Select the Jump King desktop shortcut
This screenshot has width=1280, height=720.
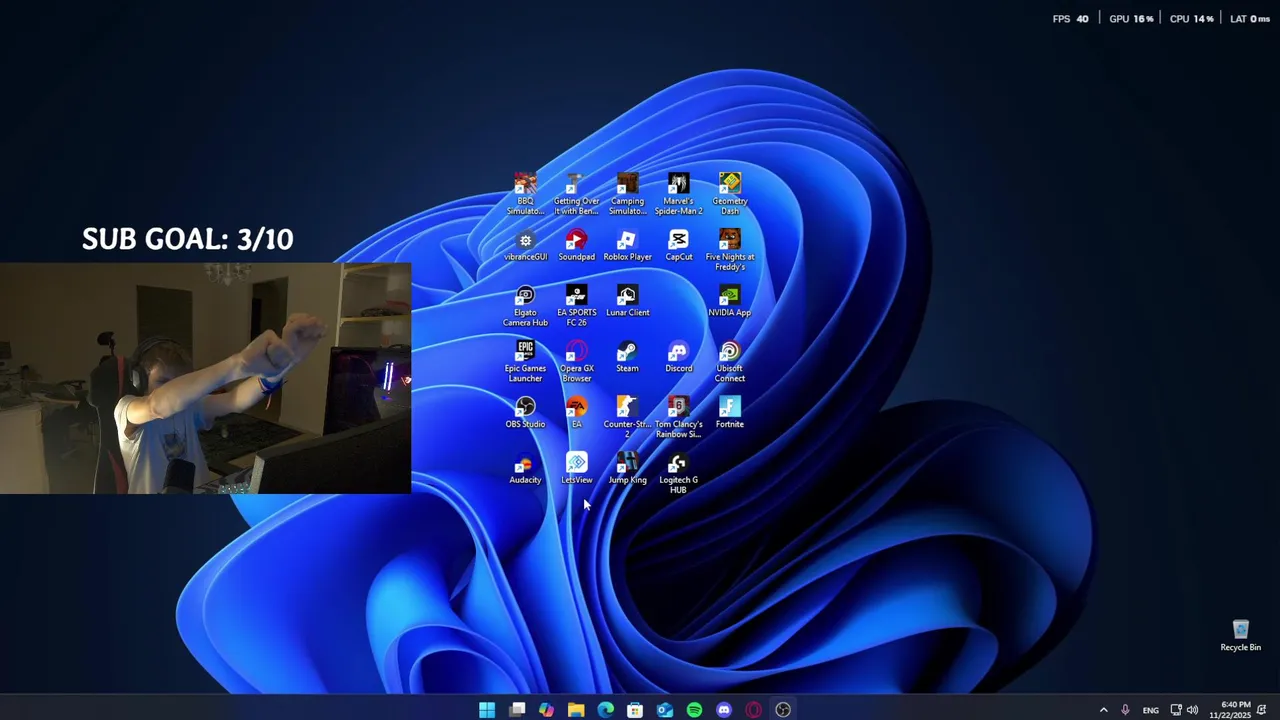pyautogui.click(x=627, y=469)
